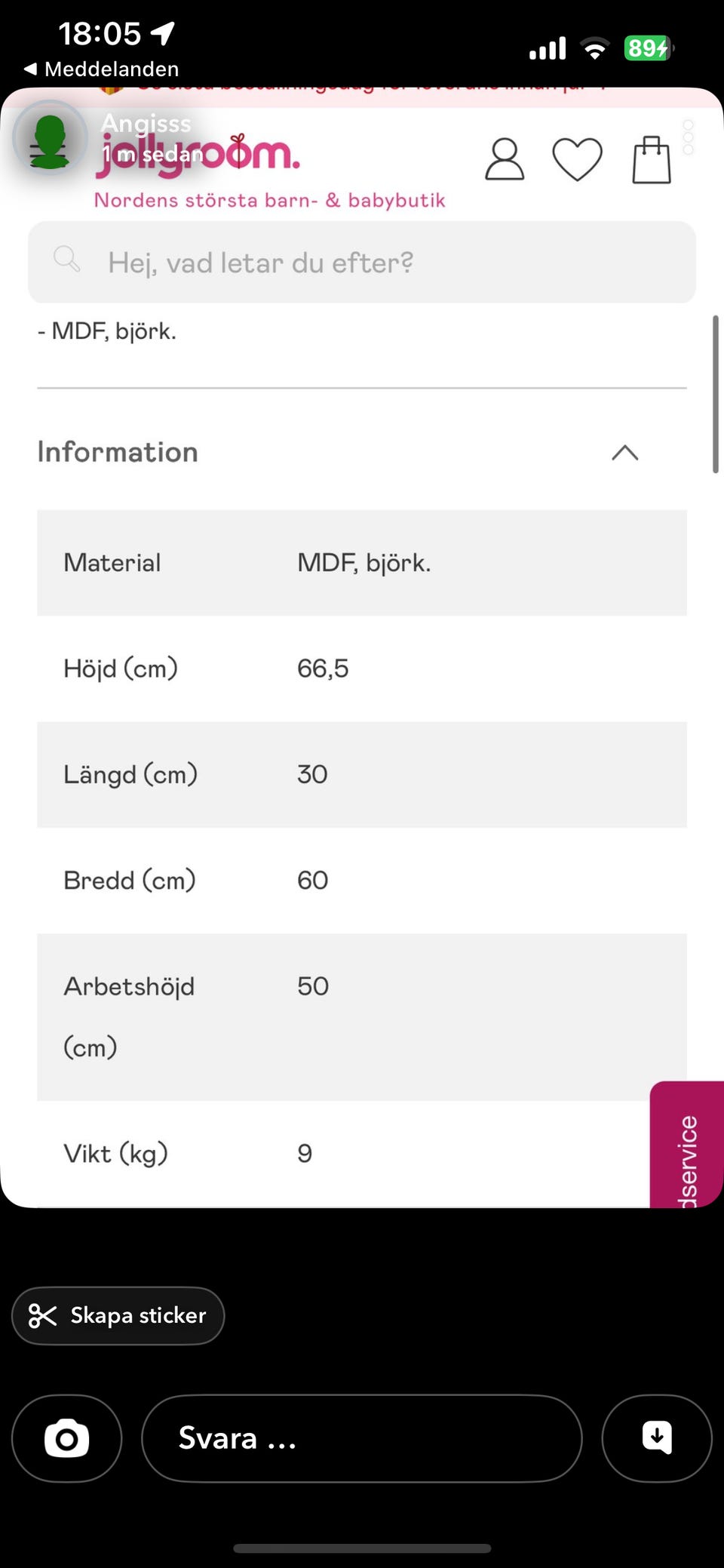Tap the magnifying glass search icon
The image size is (724, 1568).
click(x=66, y=260)
